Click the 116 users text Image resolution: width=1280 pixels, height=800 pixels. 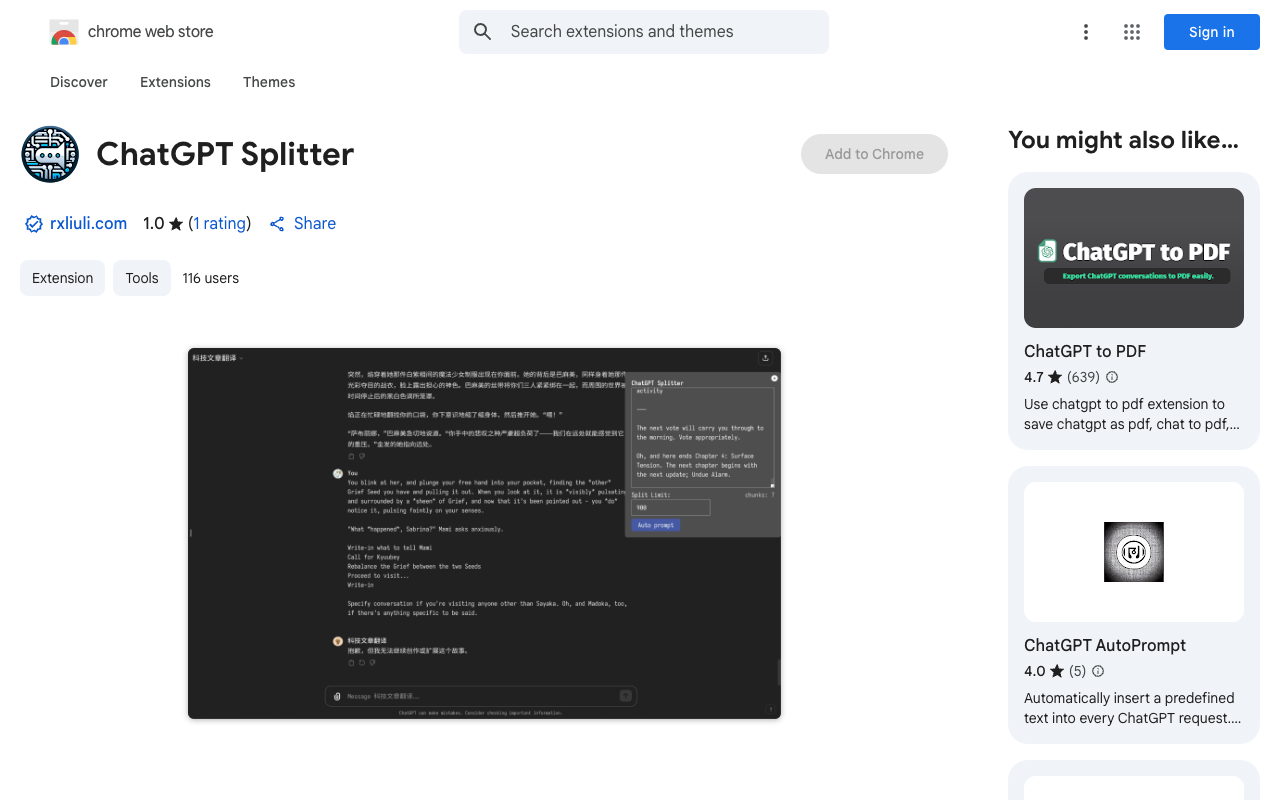(x=211, y=278)
